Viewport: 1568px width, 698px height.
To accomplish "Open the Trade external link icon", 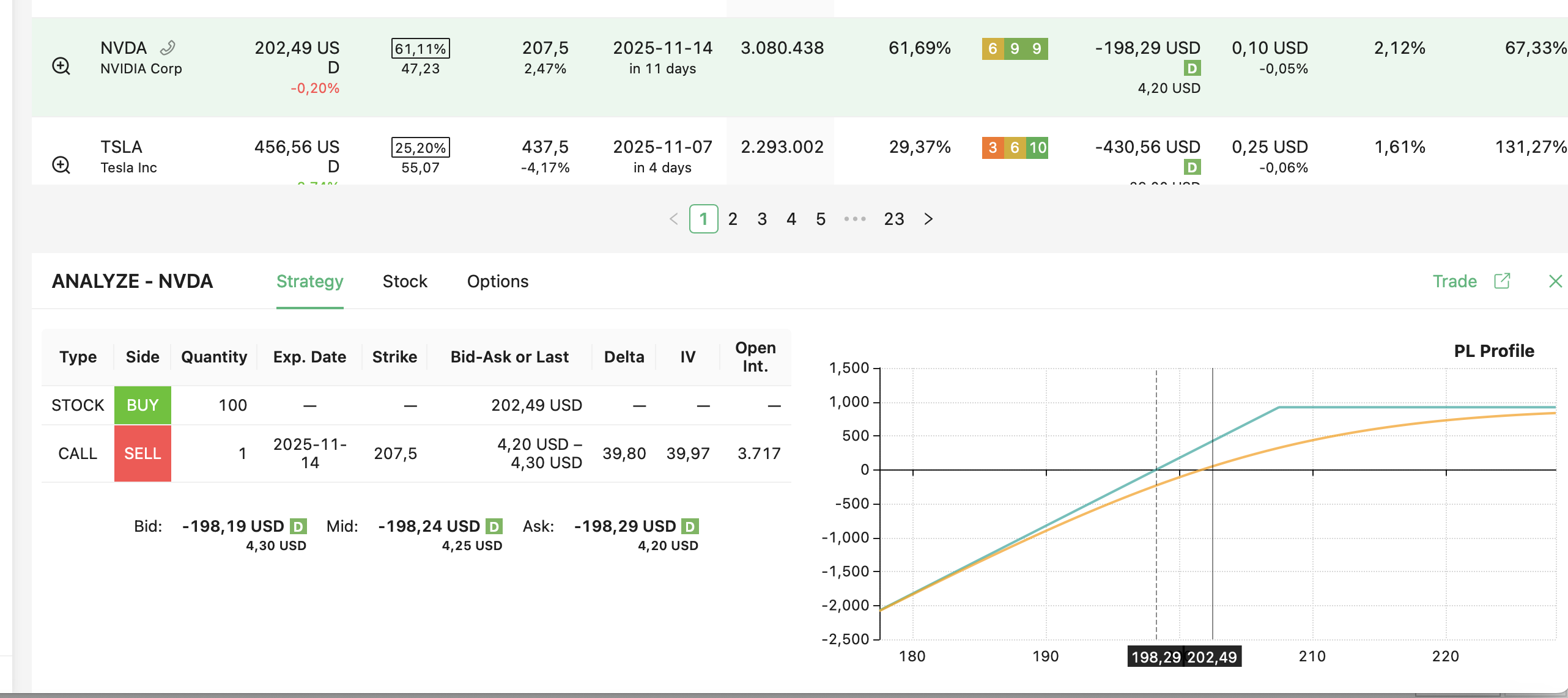I will click(1502, 281).
